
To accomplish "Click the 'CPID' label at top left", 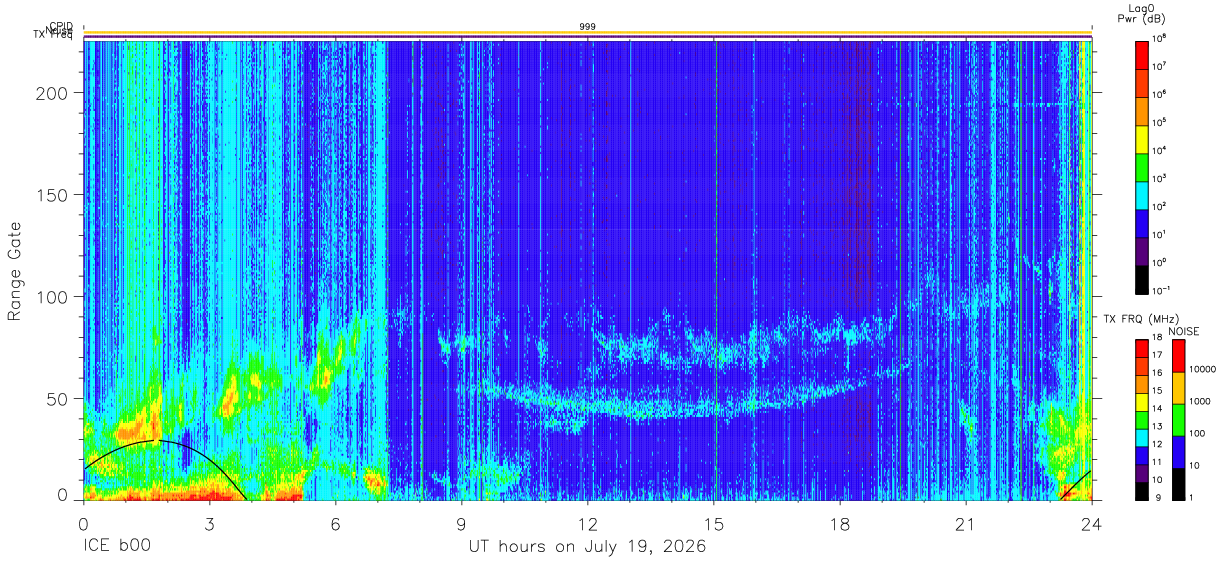I will pyautogui.click(x=61, y=27).
